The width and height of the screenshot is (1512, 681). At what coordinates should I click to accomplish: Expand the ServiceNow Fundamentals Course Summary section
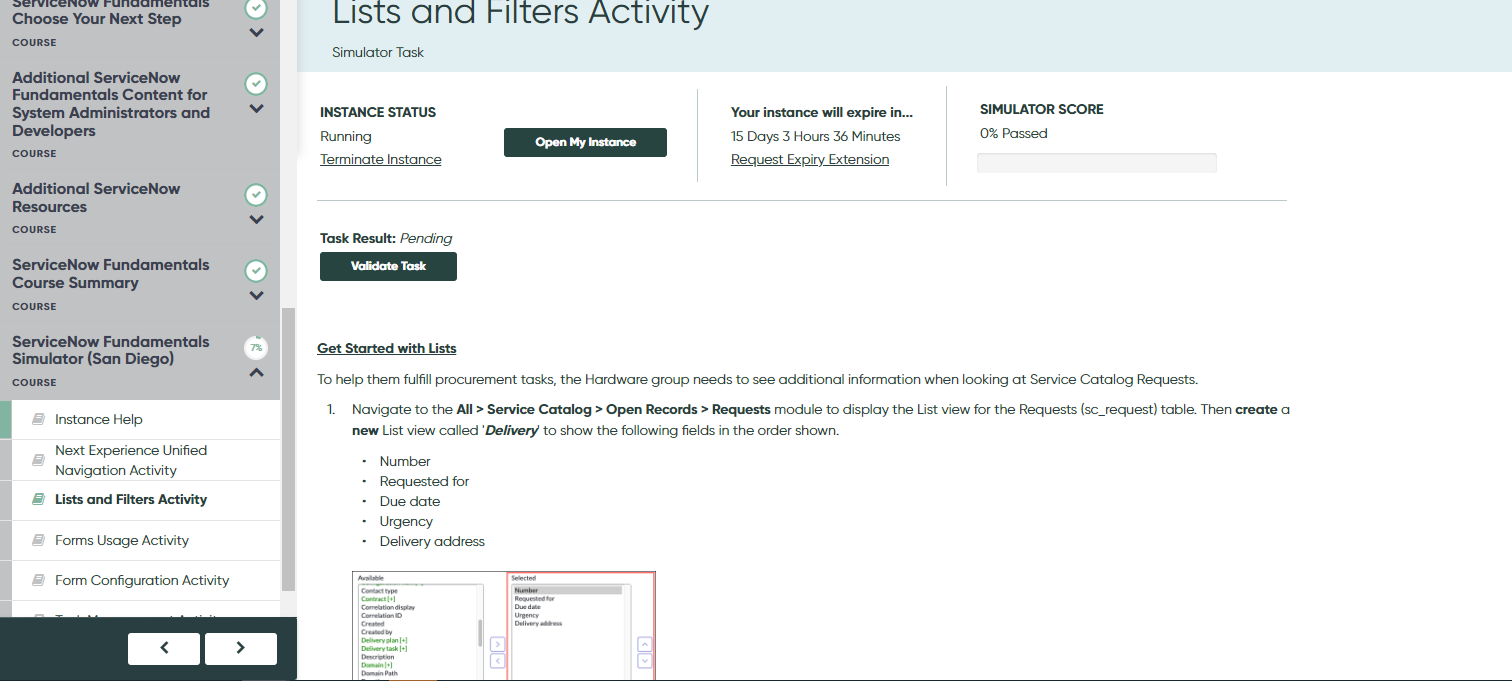[x=256, y=296]
